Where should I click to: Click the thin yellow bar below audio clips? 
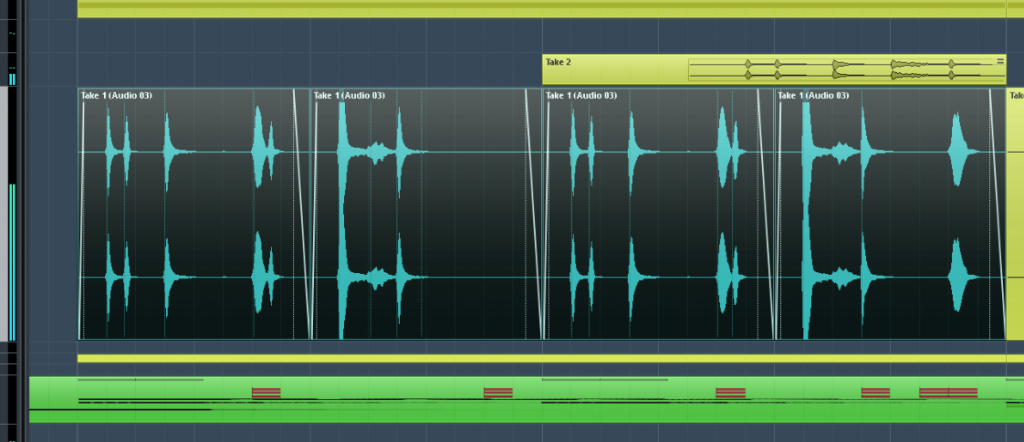540,358
